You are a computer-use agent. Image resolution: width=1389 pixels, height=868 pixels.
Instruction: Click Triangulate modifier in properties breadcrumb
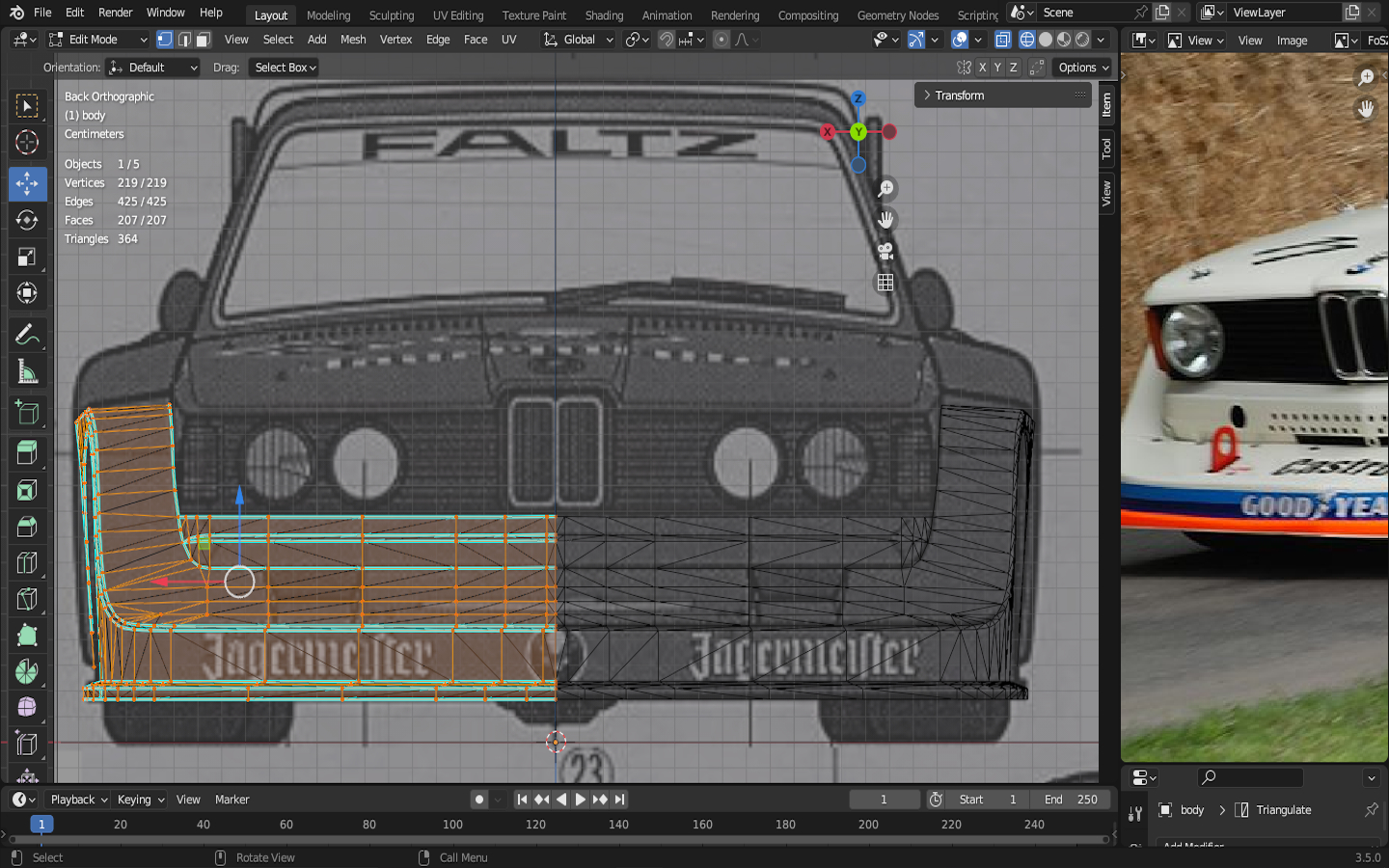(1273, 810)
